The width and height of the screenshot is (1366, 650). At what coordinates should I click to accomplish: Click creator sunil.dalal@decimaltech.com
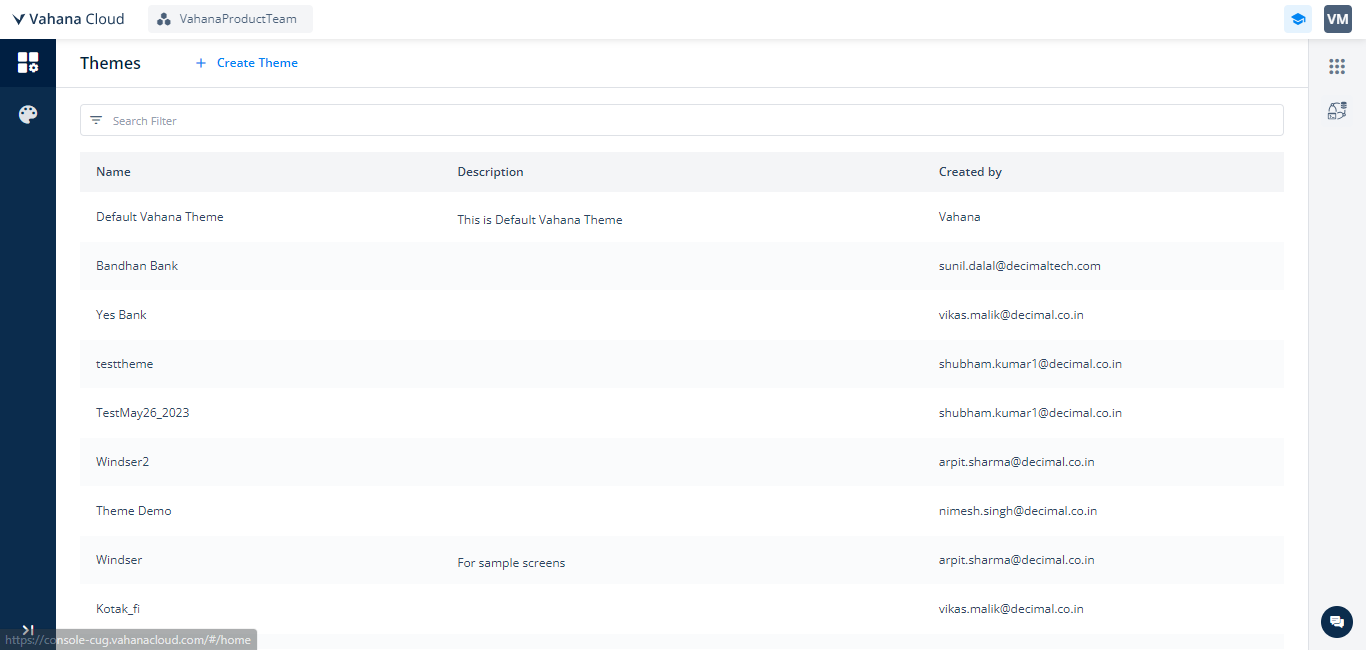pos(1019,266)
